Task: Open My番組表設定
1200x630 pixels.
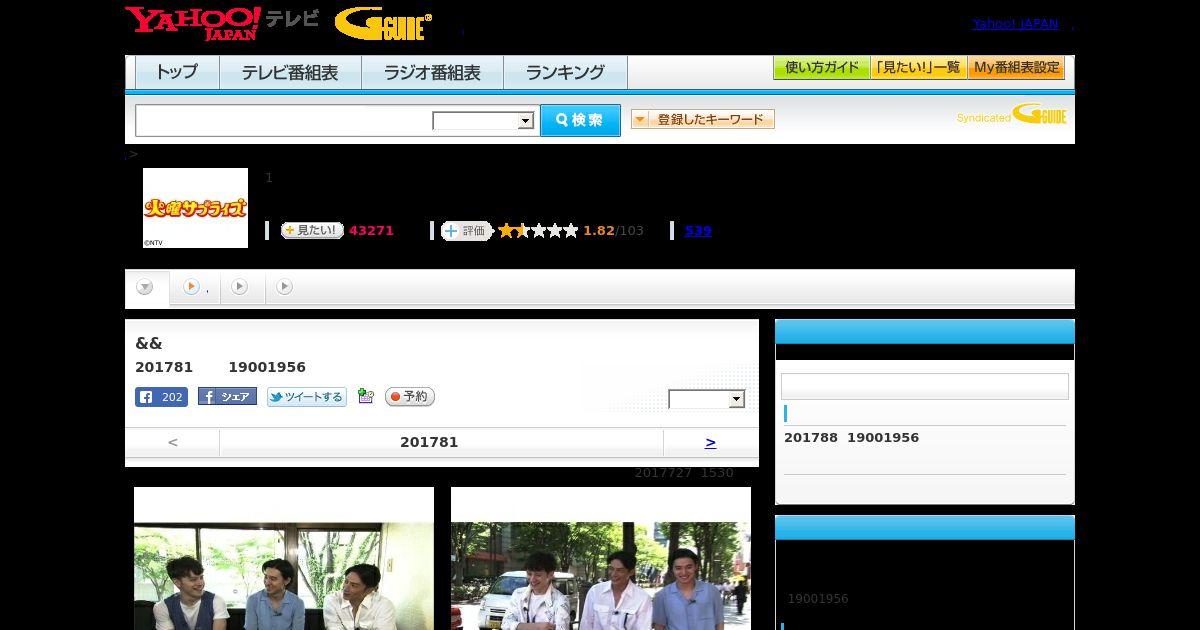Action: click(1016, 68)
